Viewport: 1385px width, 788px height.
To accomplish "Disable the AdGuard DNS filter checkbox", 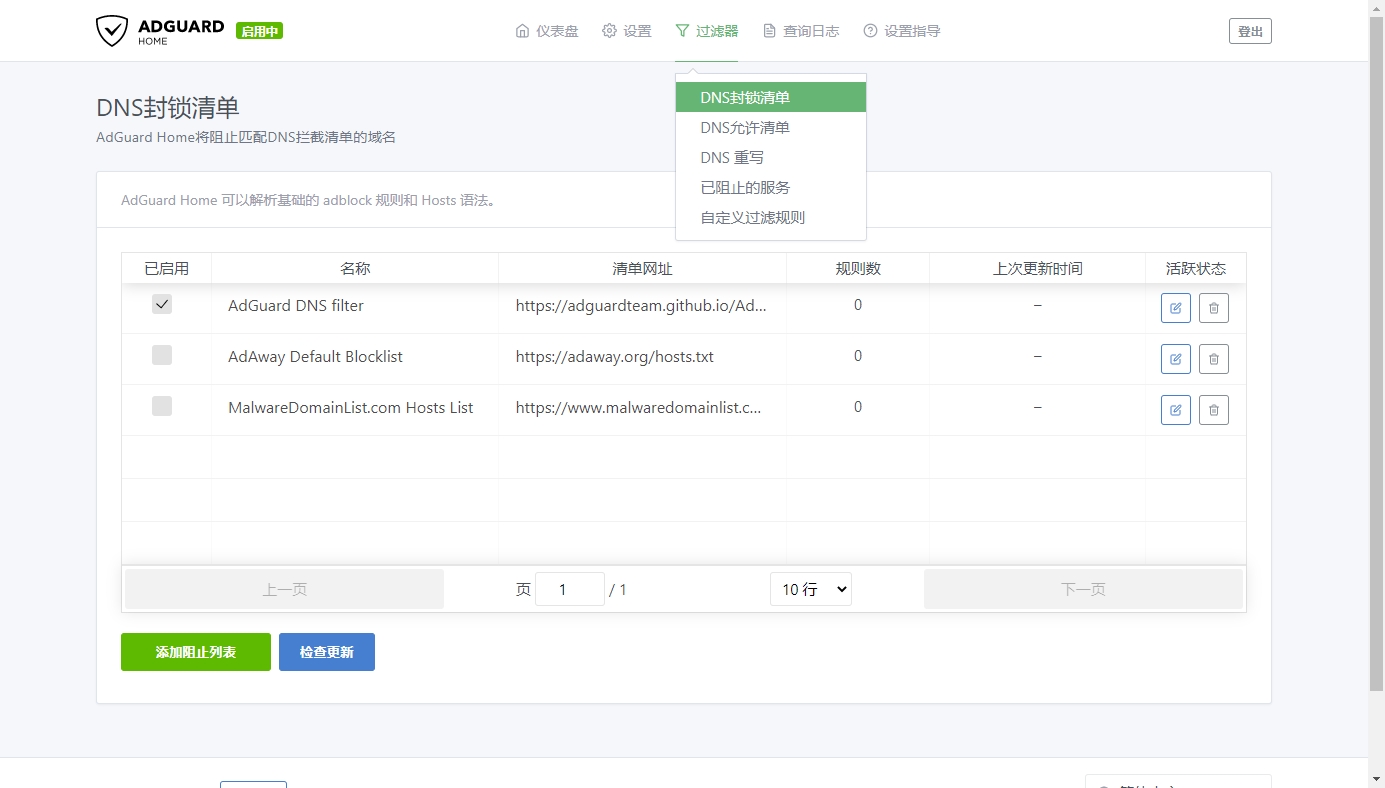I will pyautogui.click(x=162, y=304).
